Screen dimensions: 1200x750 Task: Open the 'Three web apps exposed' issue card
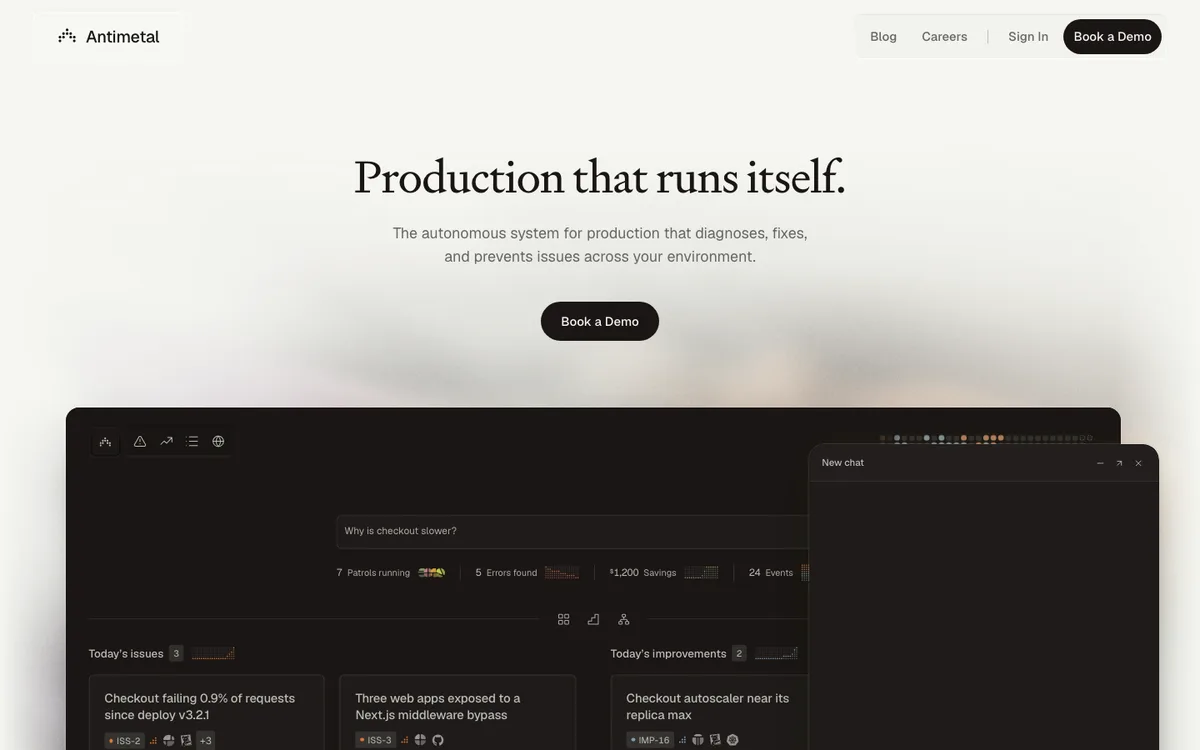457,713
